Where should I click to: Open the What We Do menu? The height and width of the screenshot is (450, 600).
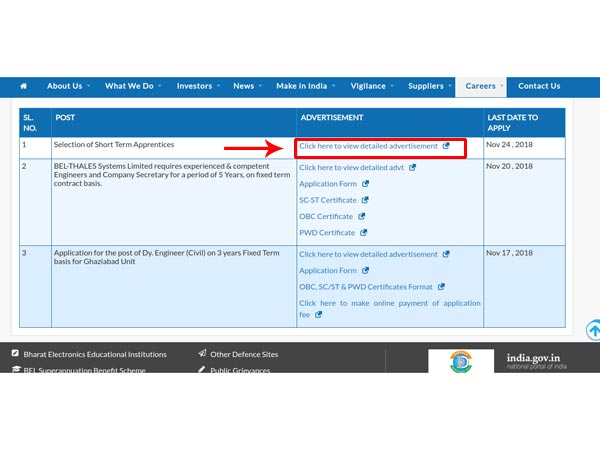129,86
